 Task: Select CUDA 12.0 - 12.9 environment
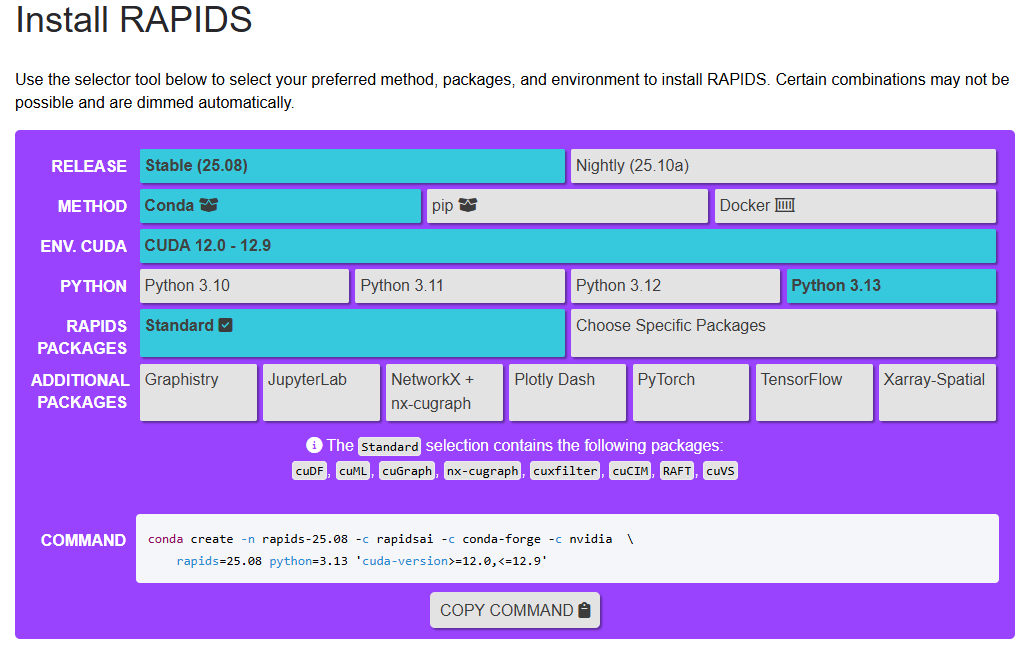(x=568, y=246)
